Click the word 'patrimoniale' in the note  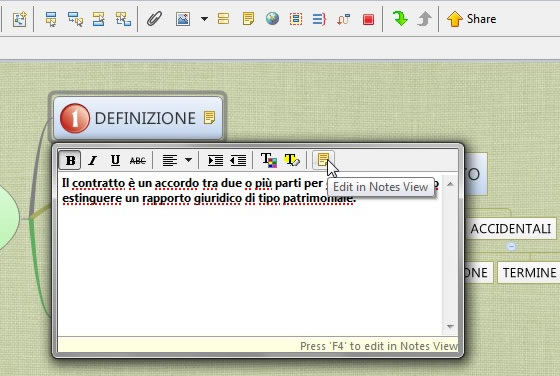click(318, 198)
